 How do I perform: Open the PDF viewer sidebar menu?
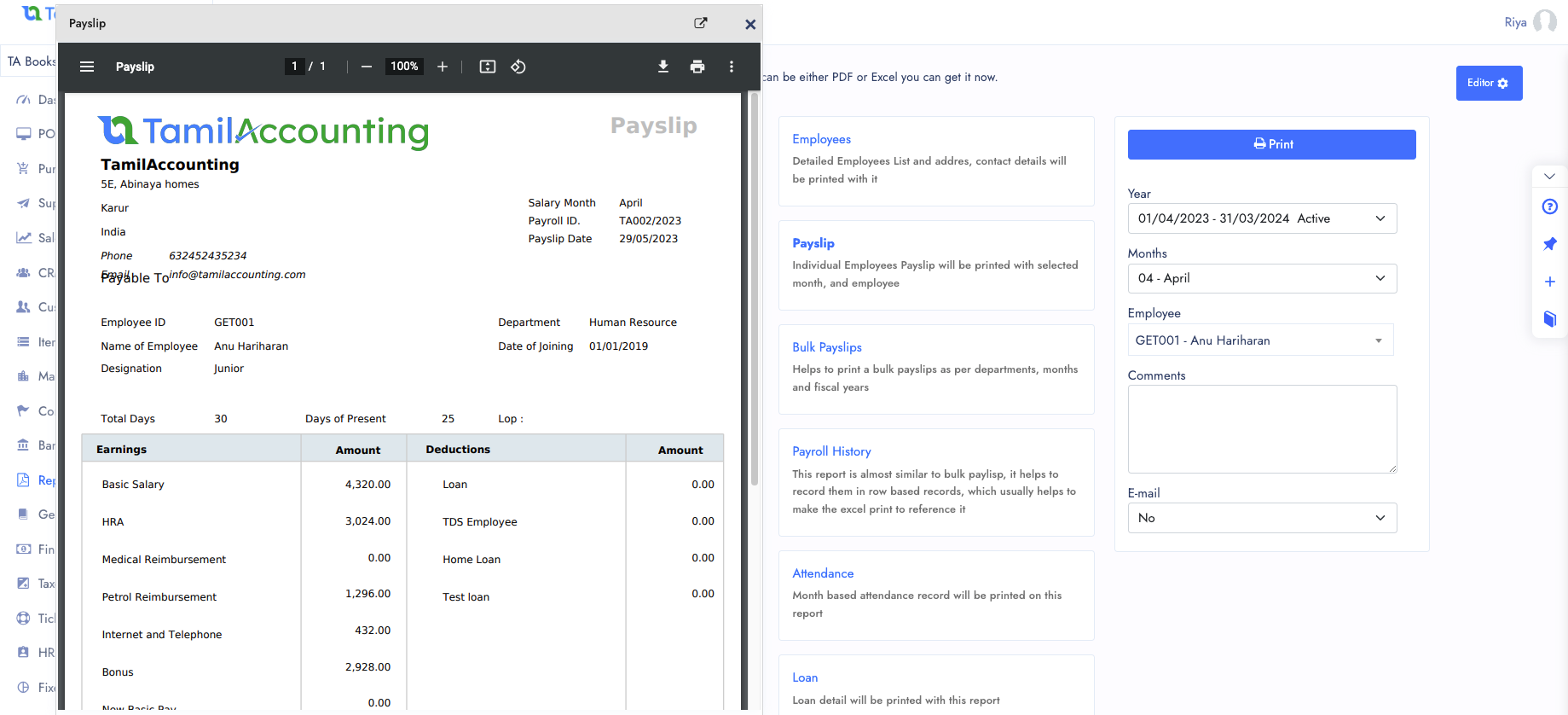click(x=87, y=67)
